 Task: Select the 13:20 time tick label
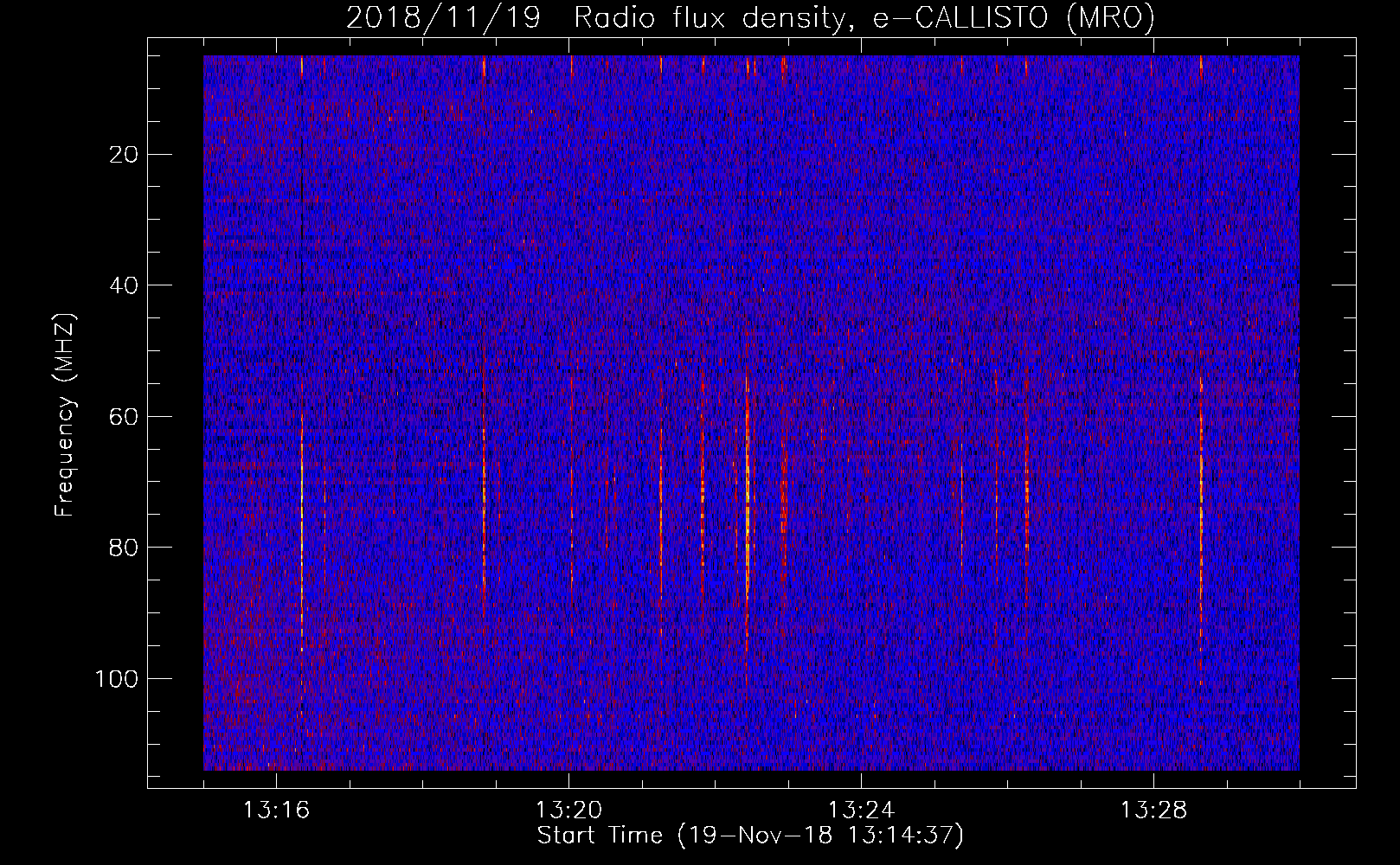point(568,811)
